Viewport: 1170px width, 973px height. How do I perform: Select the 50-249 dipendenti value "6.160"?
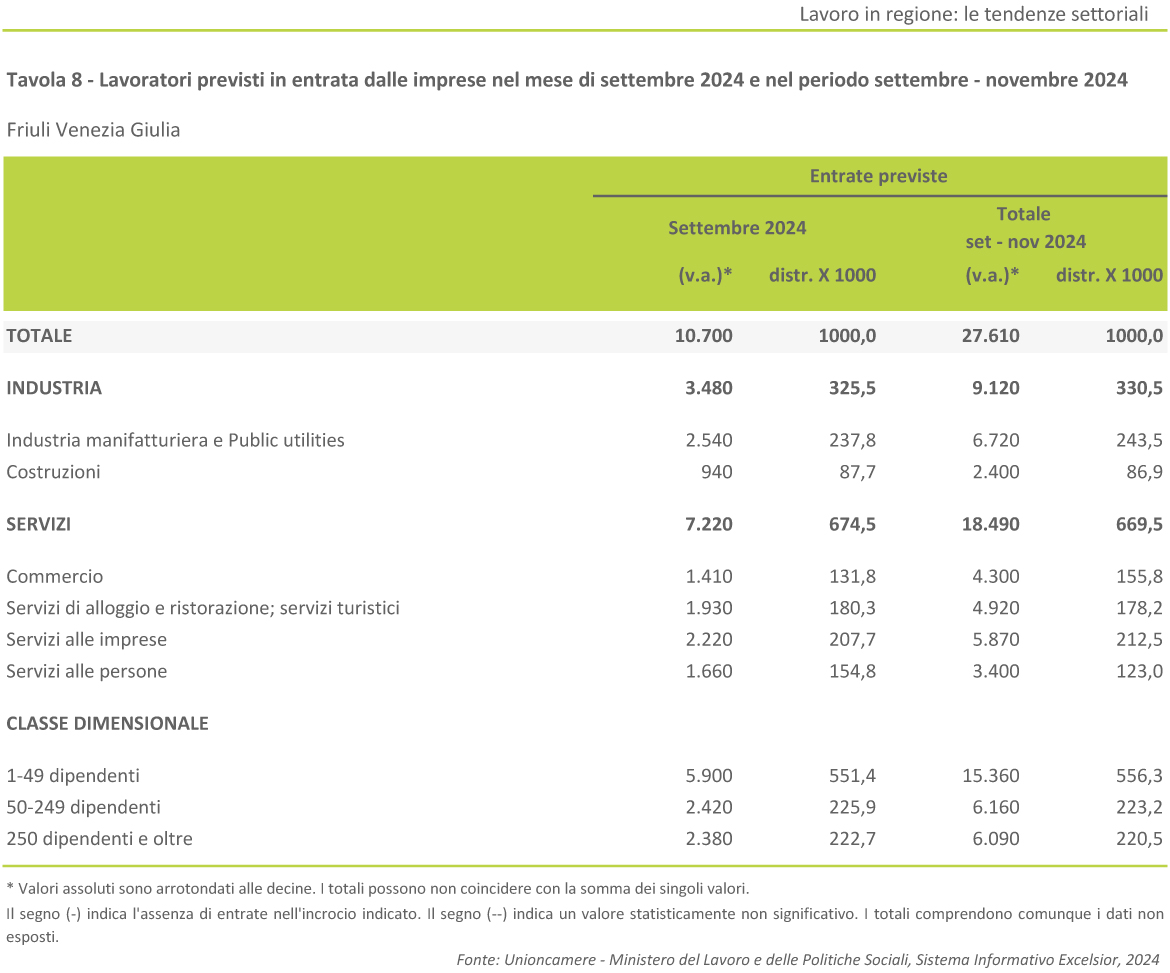(x=995, y=807)
